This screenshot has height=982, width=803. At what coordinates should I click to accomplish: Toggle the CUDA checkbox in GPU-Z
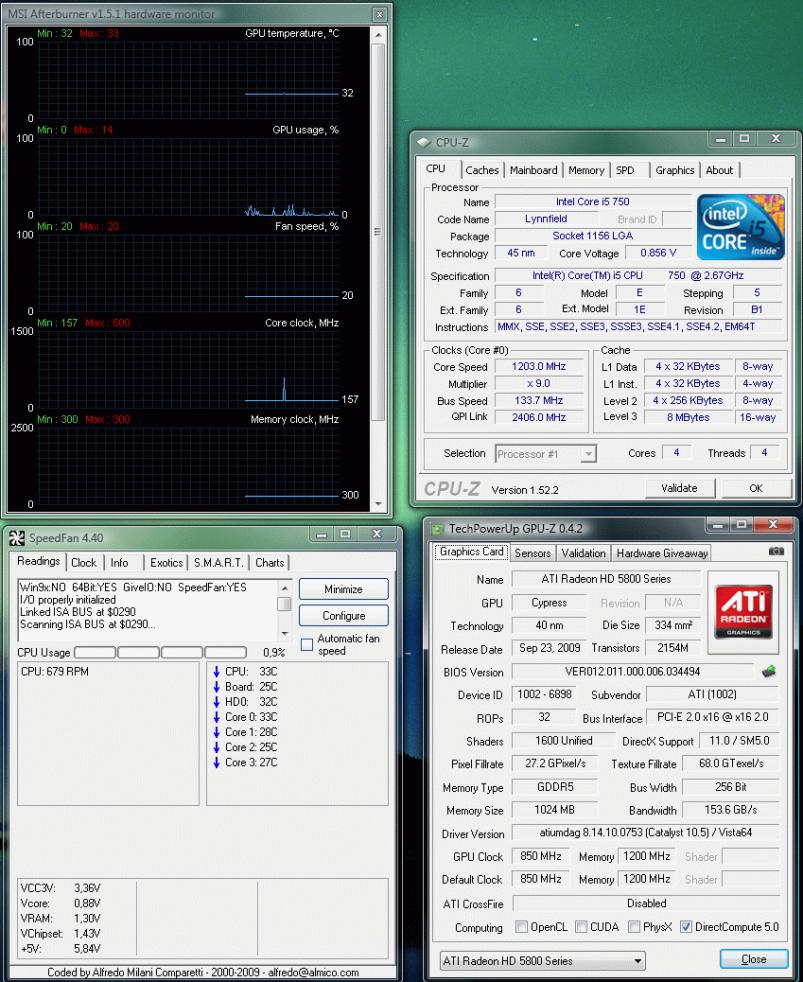pyautogui.click(x=581, y=926)
